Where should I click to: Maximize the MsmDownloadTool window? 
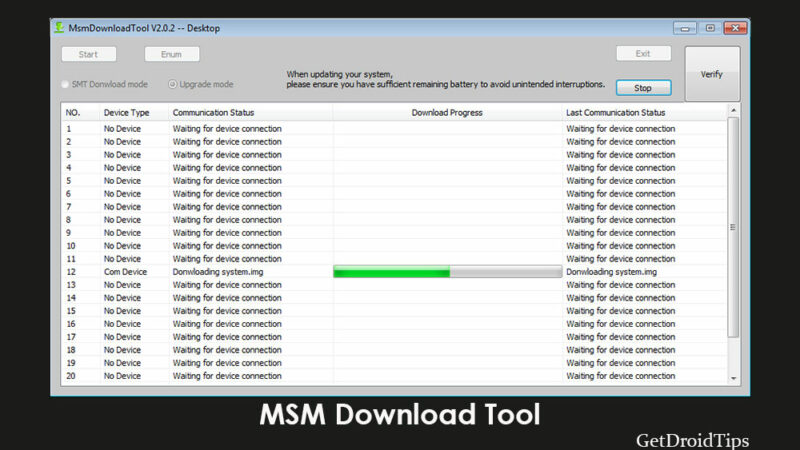(x=710, y=28)
